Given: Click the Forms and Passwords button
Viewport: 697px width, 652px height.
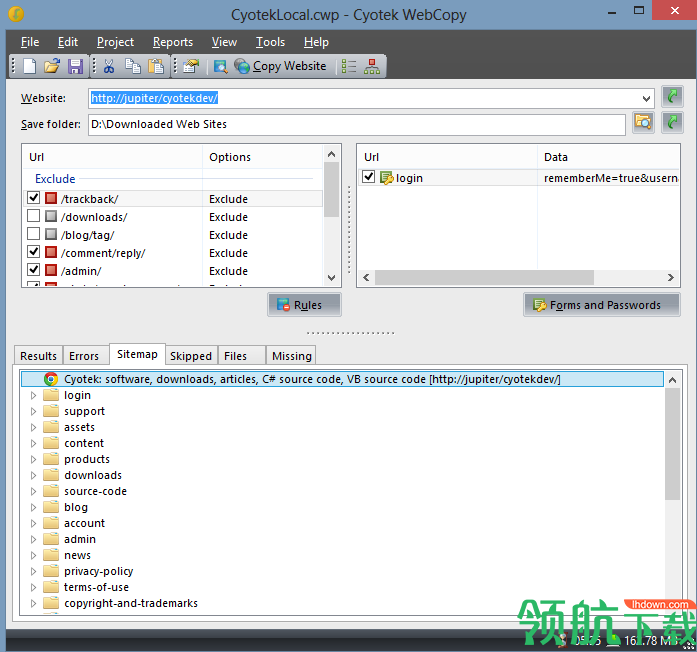Looking at the screenshot, I should 601,305.
